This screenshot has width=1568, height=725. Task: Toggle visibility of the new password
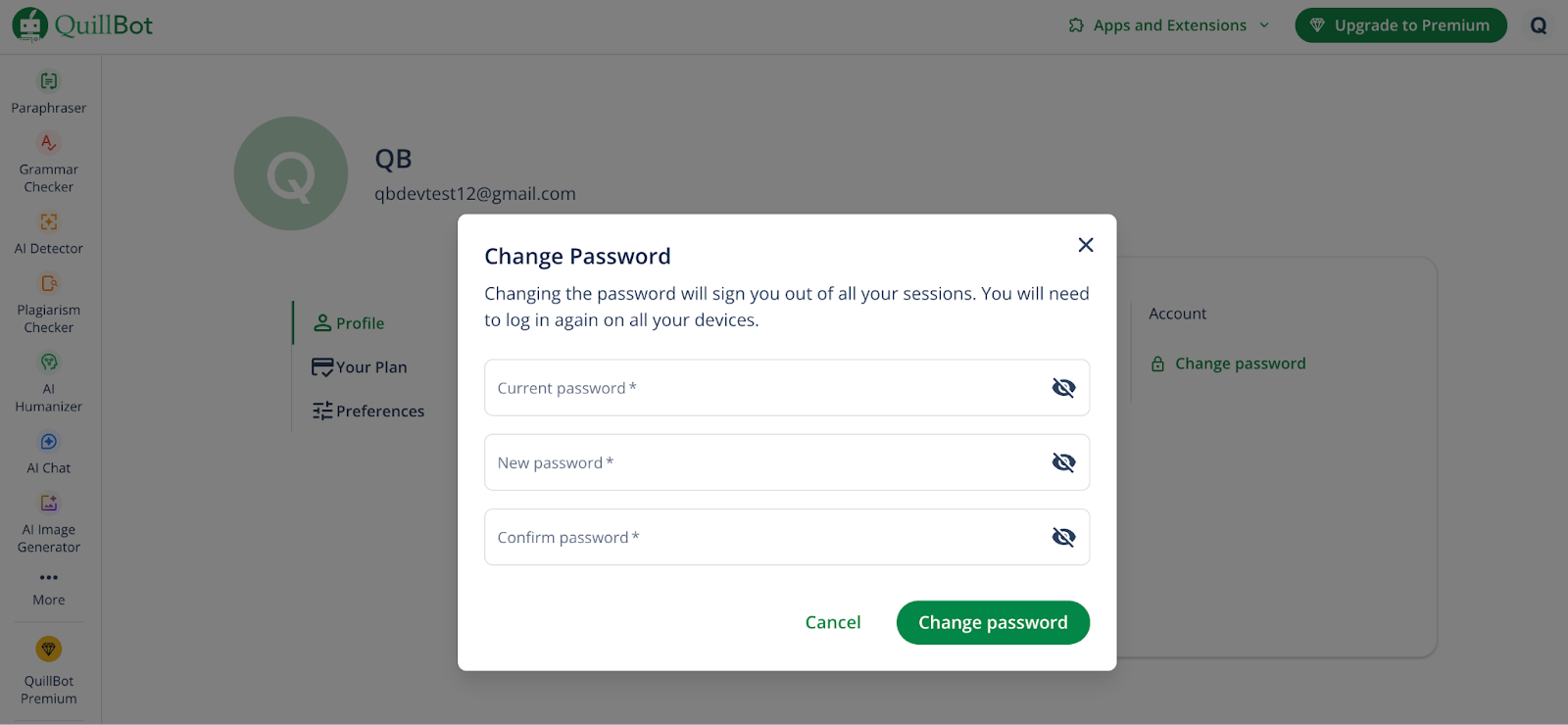tap(1063, 462)
